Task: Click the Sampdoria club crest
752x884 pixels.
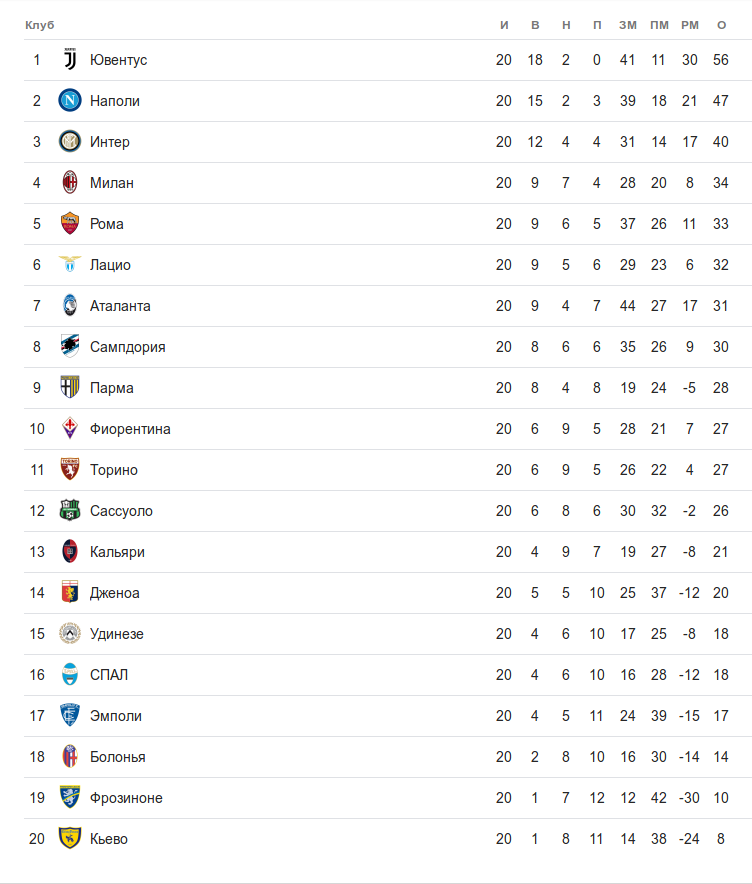Action: [69, 347]
